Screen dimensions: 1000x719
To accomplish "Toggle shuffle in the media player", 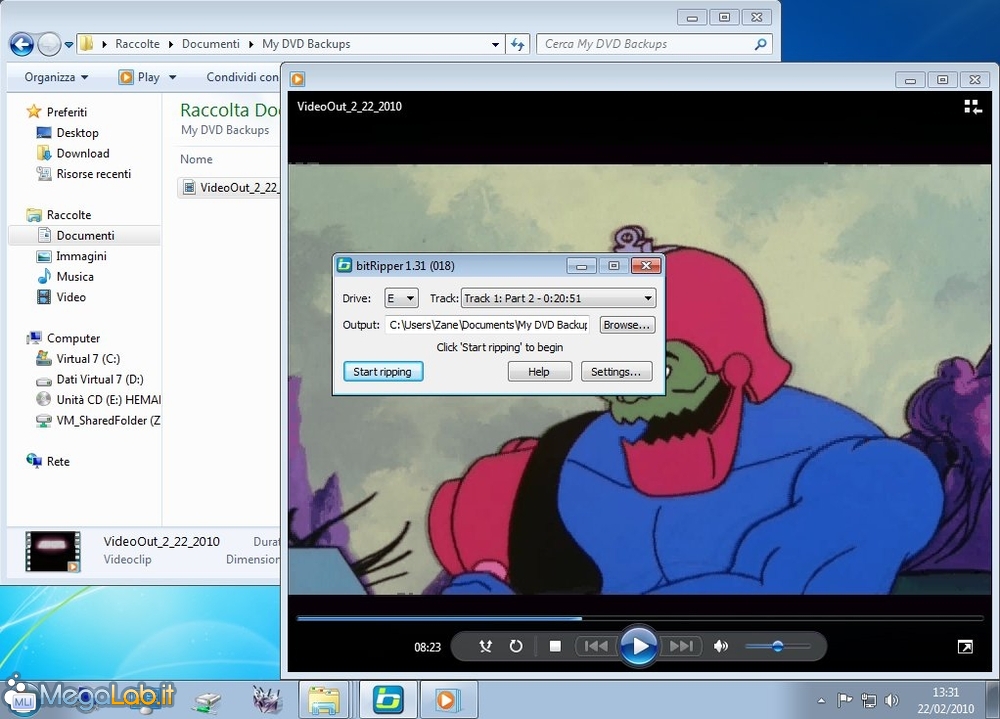I will click(485, 646).
